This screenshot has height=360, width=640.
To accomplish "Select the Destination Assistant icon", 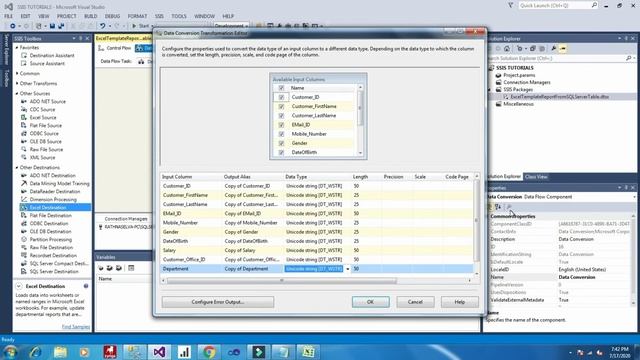I will click(x=24, y=56).
